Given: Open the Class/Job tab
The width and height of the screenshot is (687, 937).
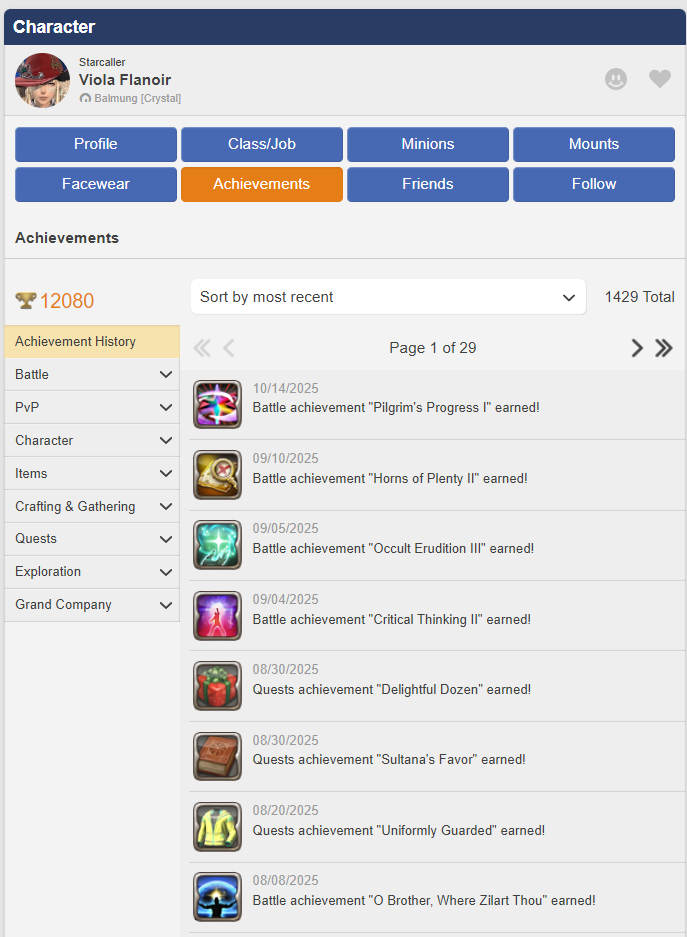Looking at the screenshot, I should click(262, 144).
